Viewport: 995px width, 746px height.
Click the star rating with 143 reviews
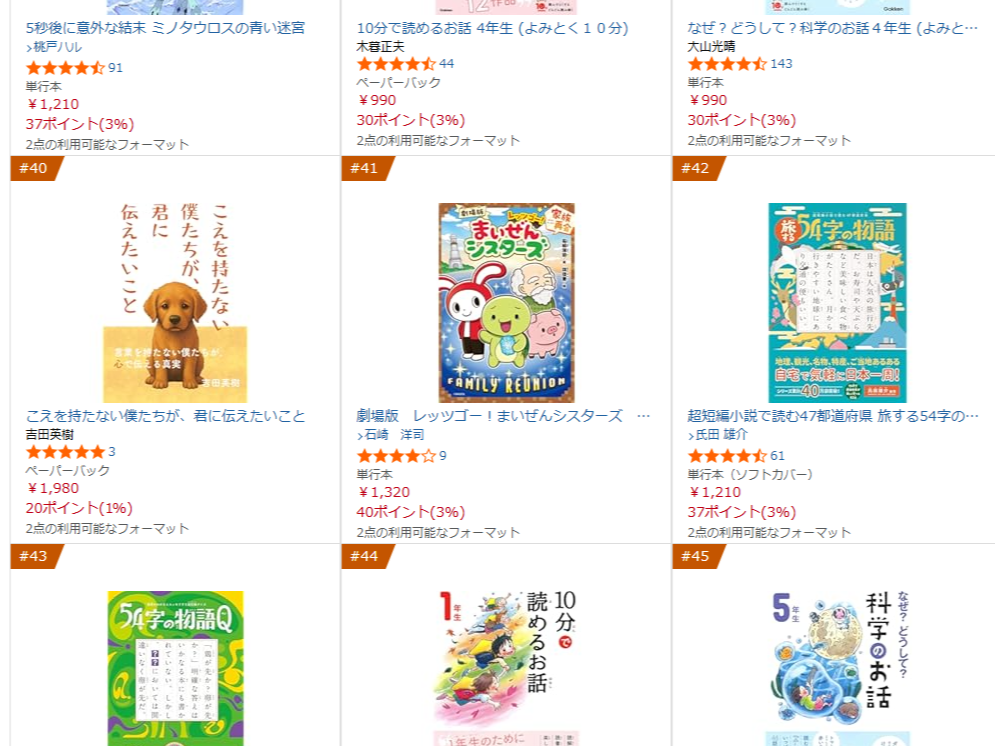pos(728,64)
